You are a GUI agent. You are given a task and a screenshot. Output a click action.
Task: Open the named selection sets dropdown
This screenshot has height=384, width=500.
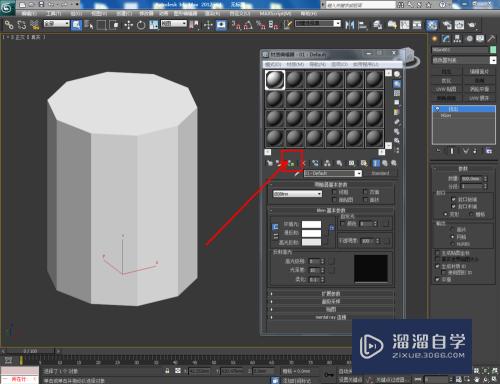(x=318, y=23)
